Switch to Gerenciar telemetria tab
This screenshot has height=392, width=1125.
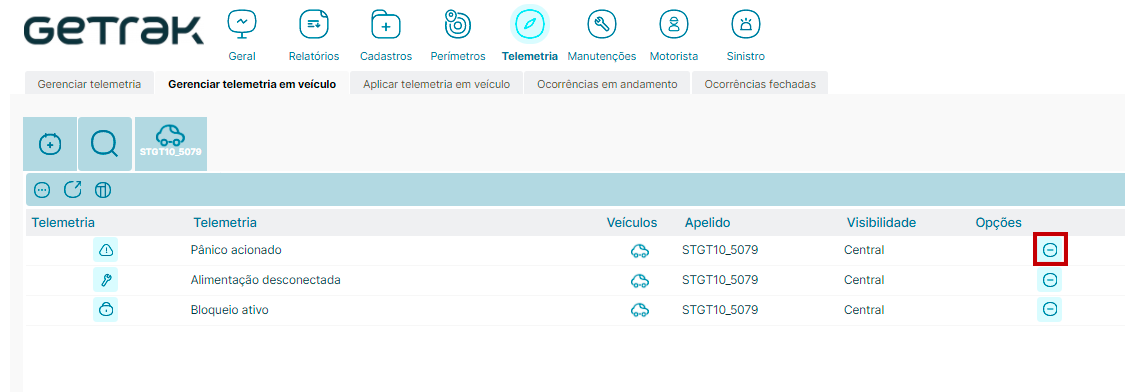pos(89,83)
